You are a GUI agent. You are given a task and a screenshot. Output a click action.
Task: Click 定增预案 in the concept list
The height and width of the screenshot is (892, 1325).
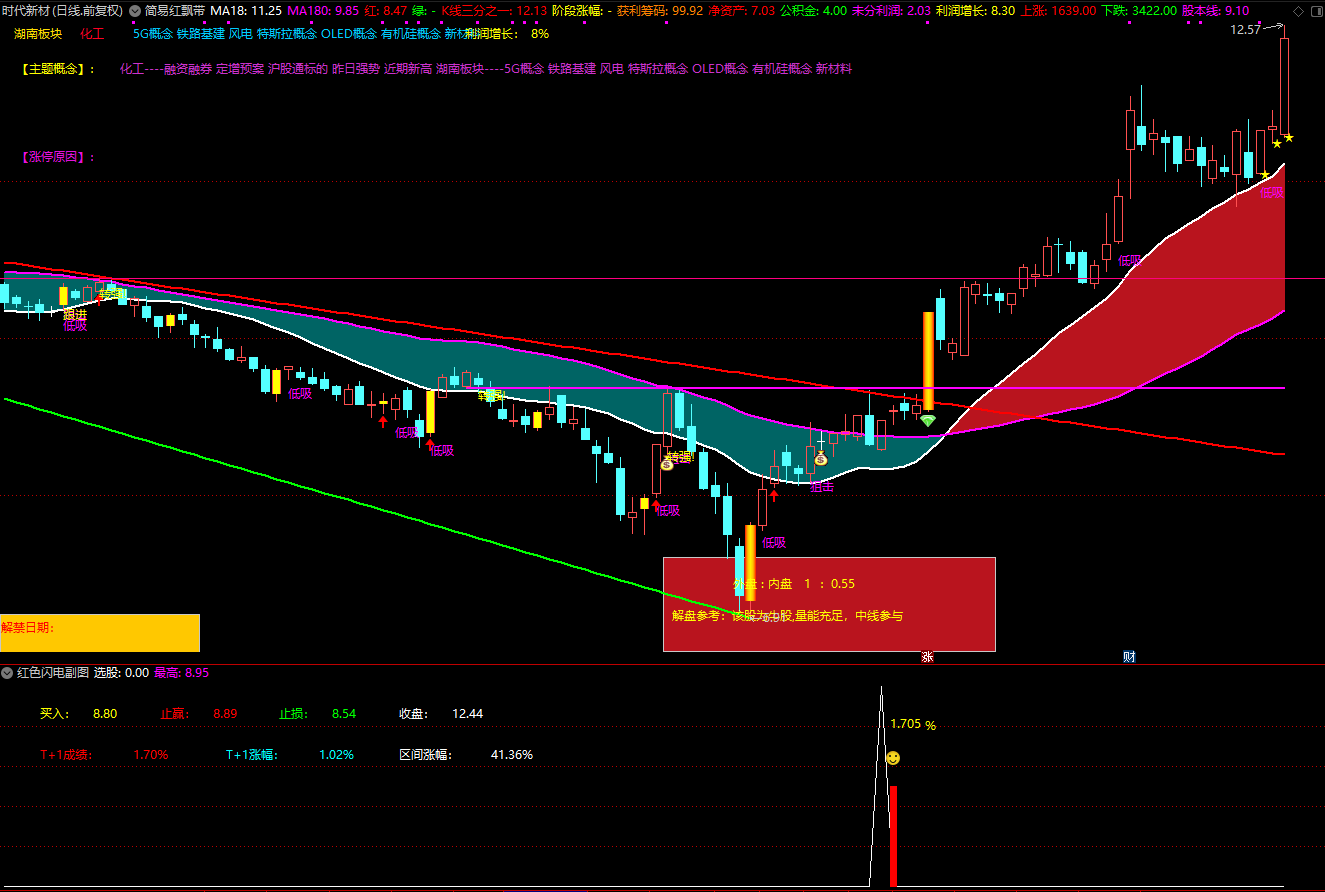(x=240, y=69)
